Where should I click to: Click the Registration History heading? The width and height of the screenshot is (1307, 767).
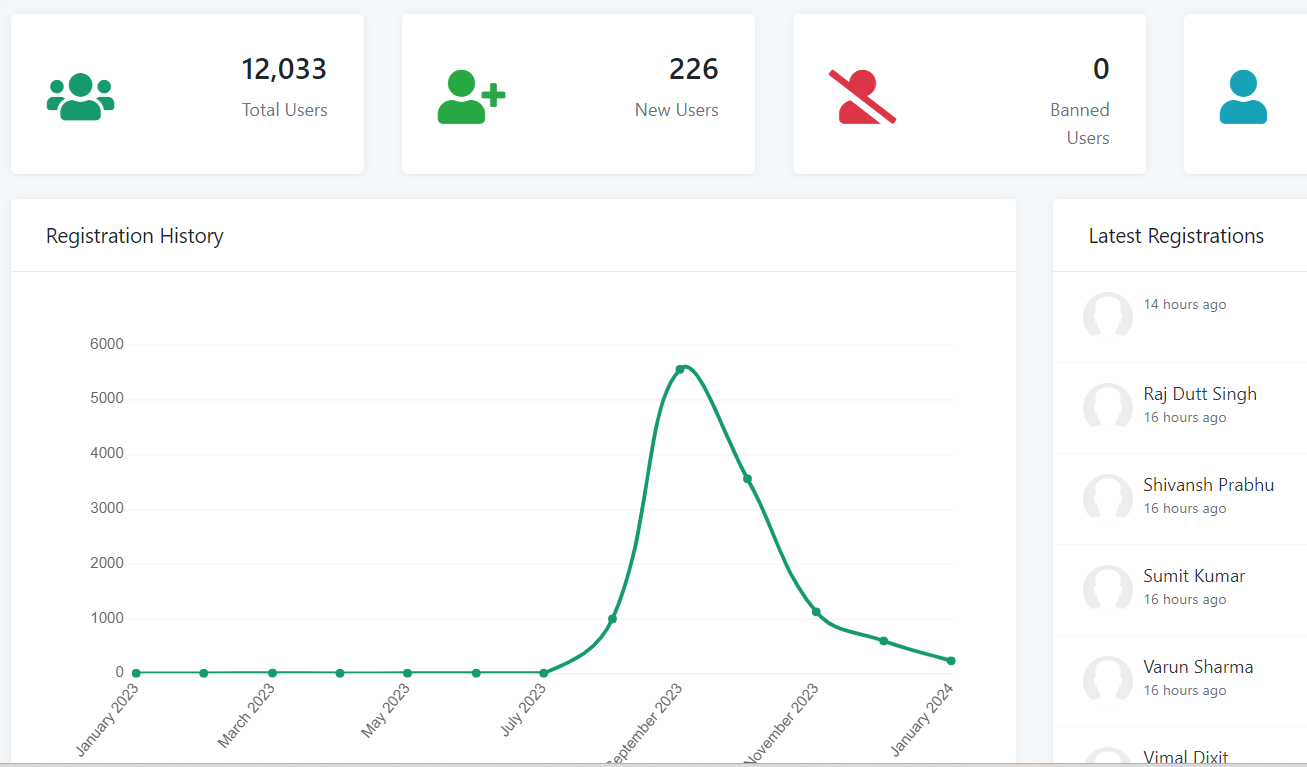[x=135, y=236]
